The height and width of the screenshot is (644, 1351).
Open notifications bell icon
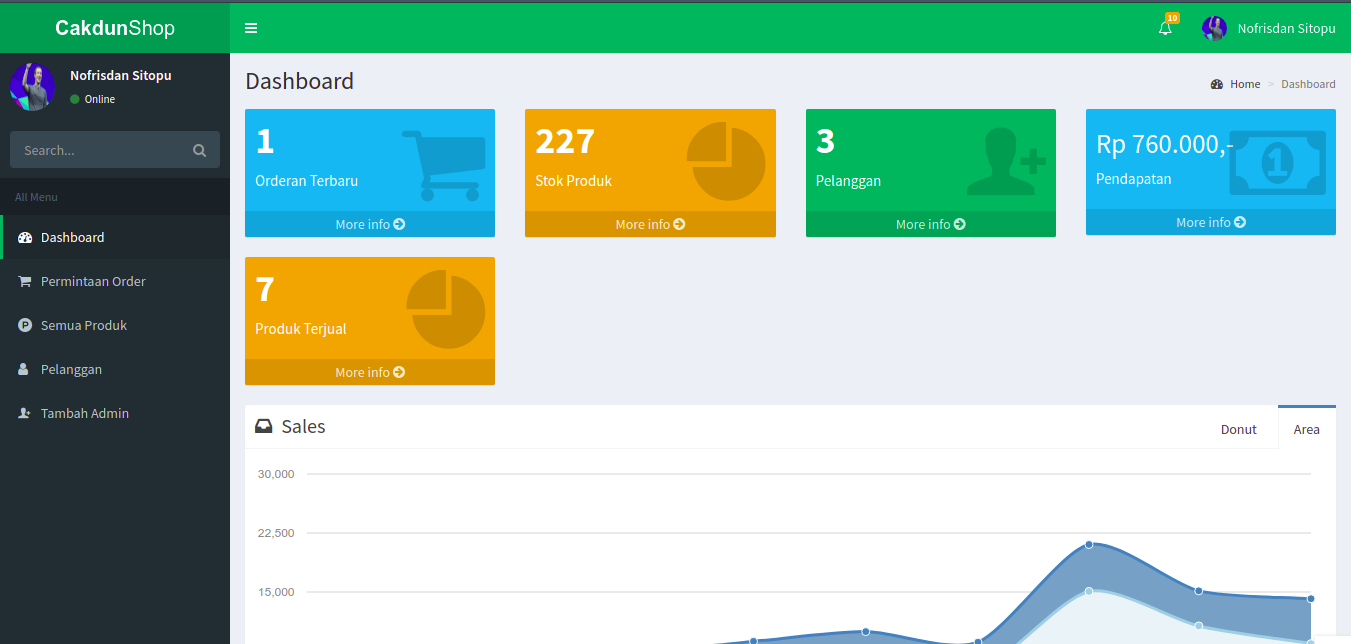point(1165,29)
